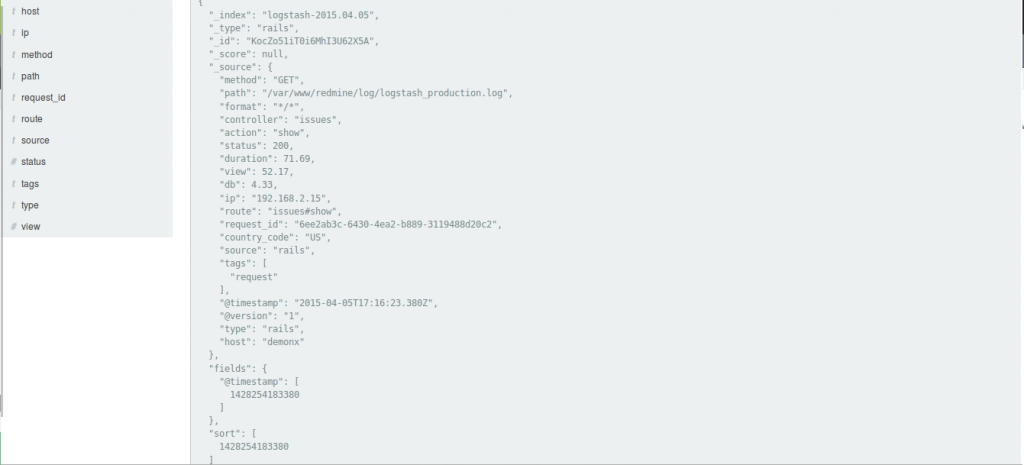Viewport: 1024px width, 465px height.
Task: Click the string icon beside method field
Action: [13, 55]
